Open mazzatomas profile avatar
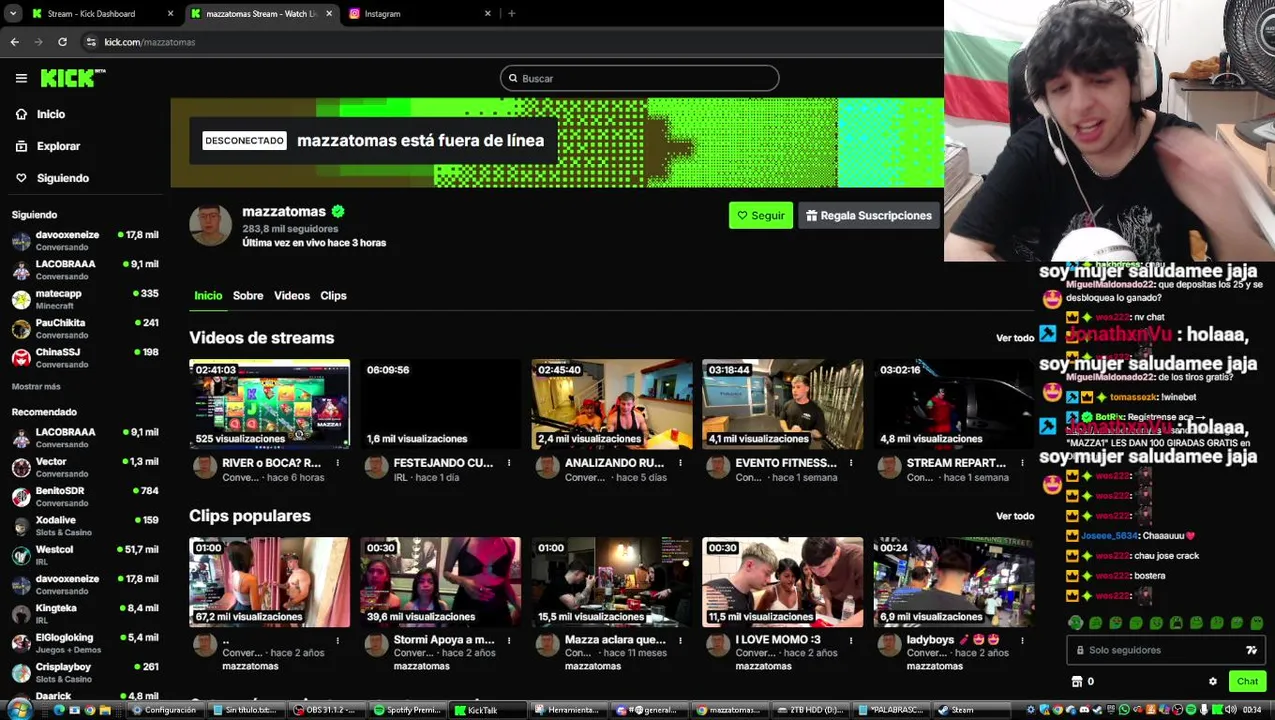Image resolution: width=1275 pixels, height=720 pixels. pyautogui.click(x=210, y=225)
